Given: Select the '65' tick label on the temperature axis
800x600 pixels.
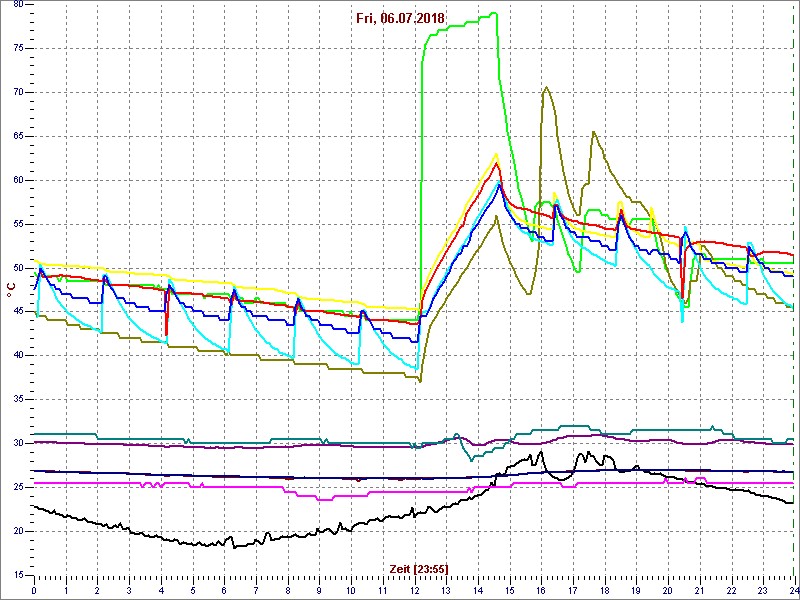Looking at the screenshot, I should tap(16, 136).
